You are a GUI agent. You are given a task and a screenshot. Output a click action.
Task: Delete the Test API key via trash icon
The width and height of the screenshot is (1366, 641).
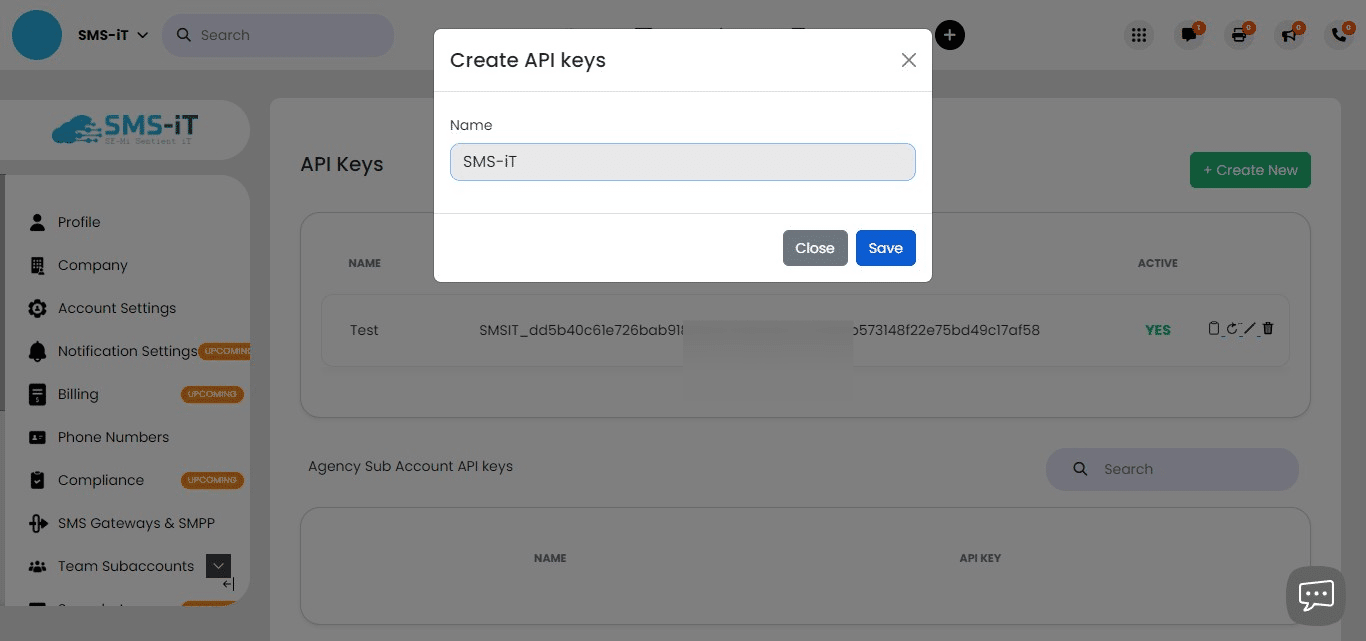[1267, 328]
